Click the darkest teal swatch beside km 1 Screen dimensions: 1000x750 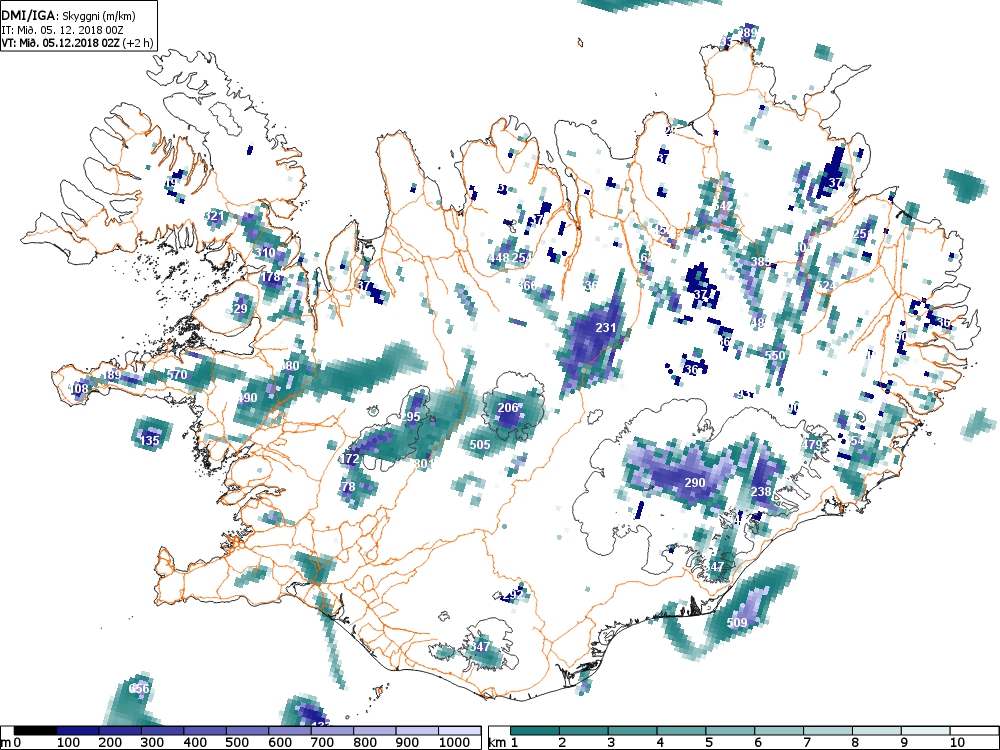(x=534, y=730)
